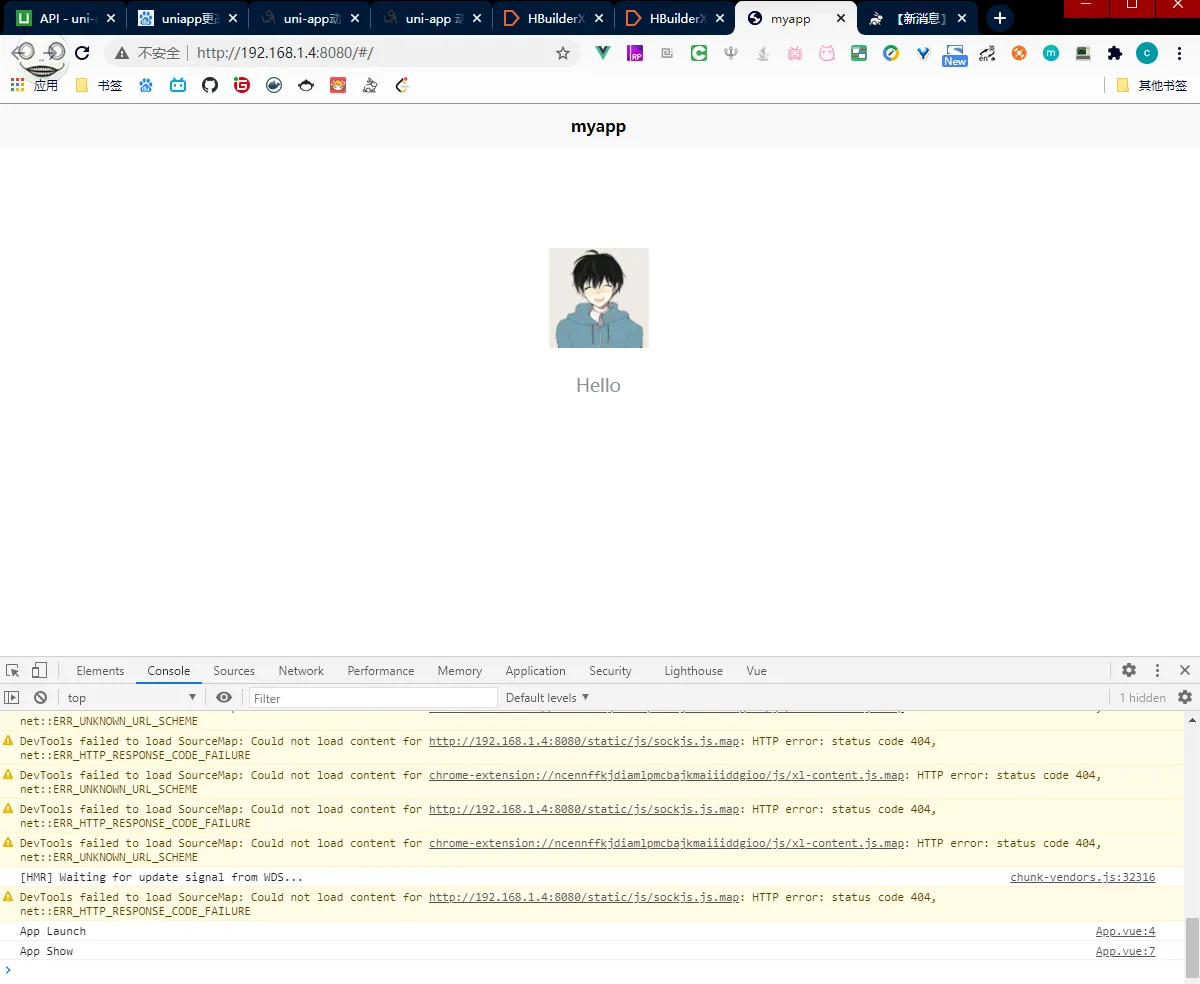Open the Default levels dropdown
The image size is (1200, 984).
(547, 697)
